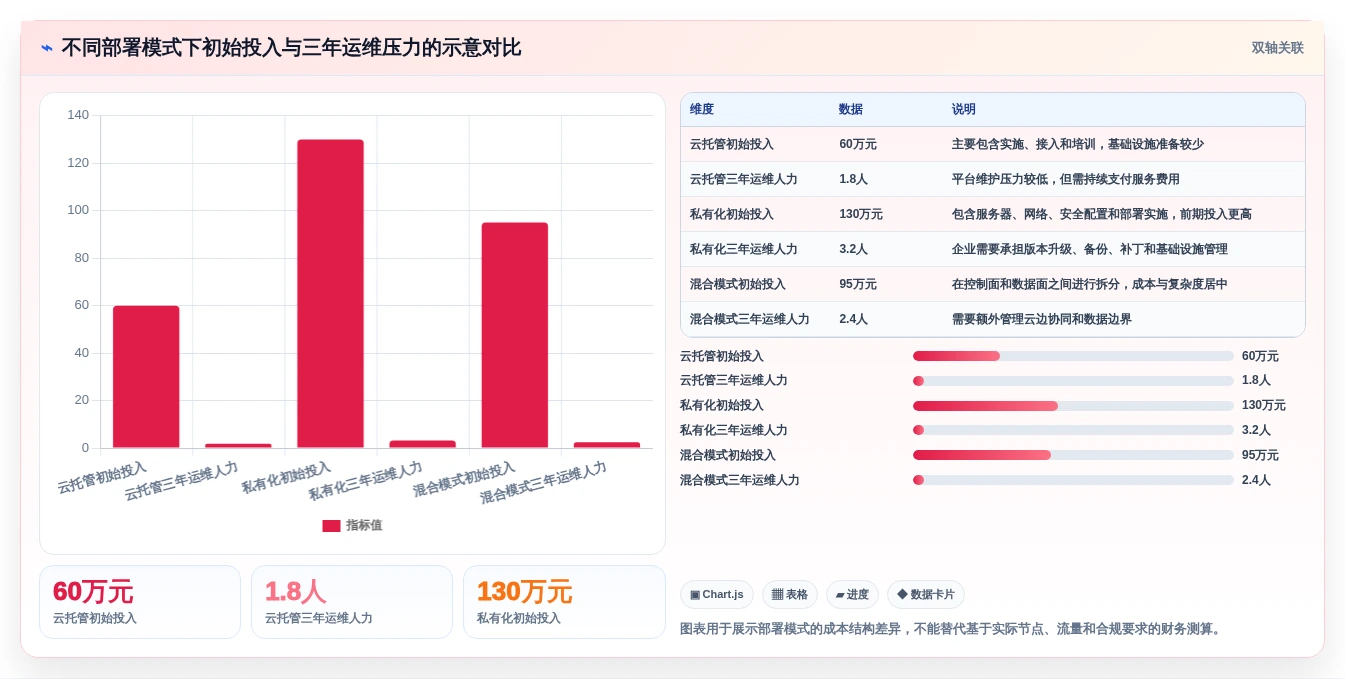The image size is (1345, 679).
Task: Select the 表格 tag chip
Action: tap(789, 595)
